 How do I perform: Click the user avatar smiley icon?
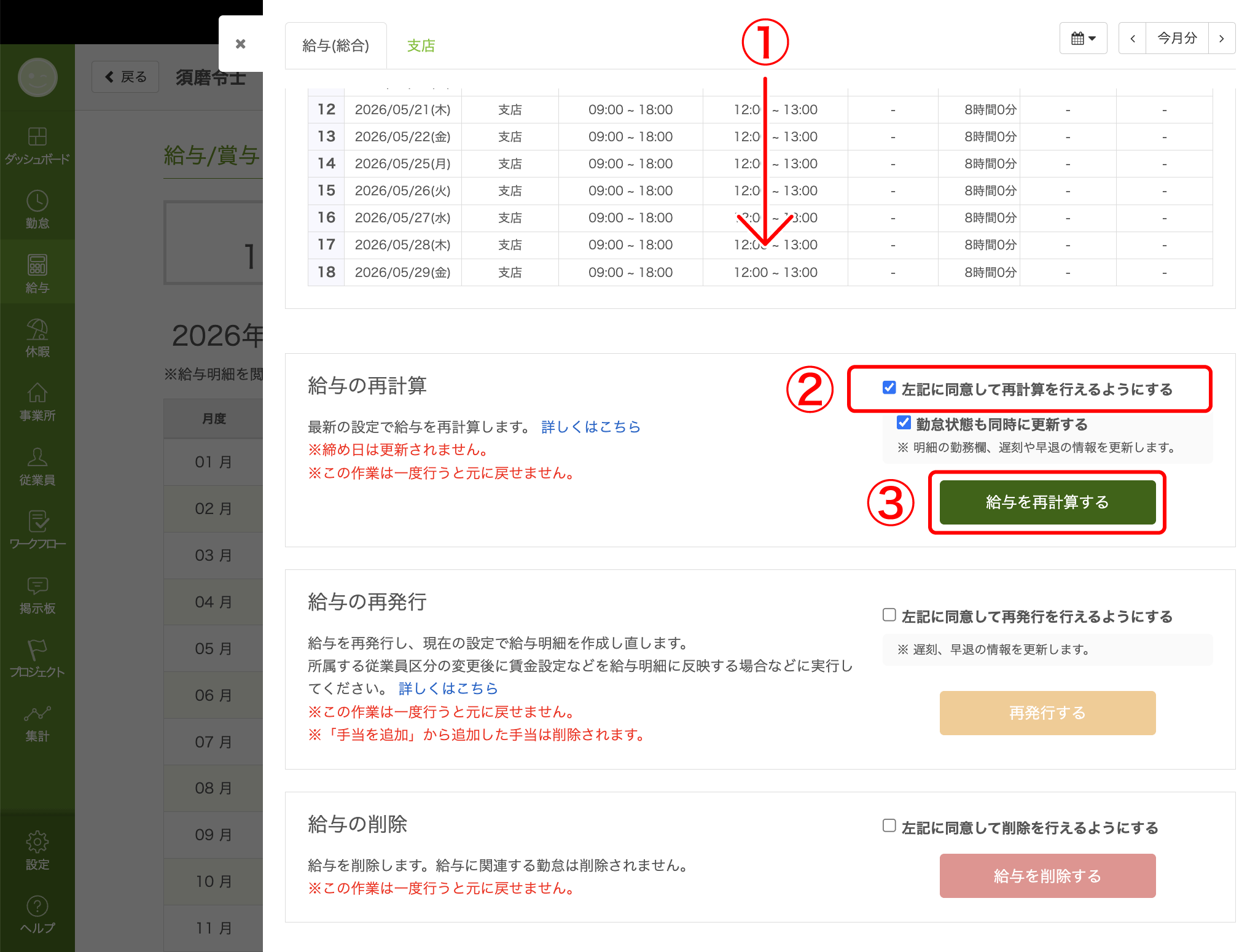pos(37,77)
